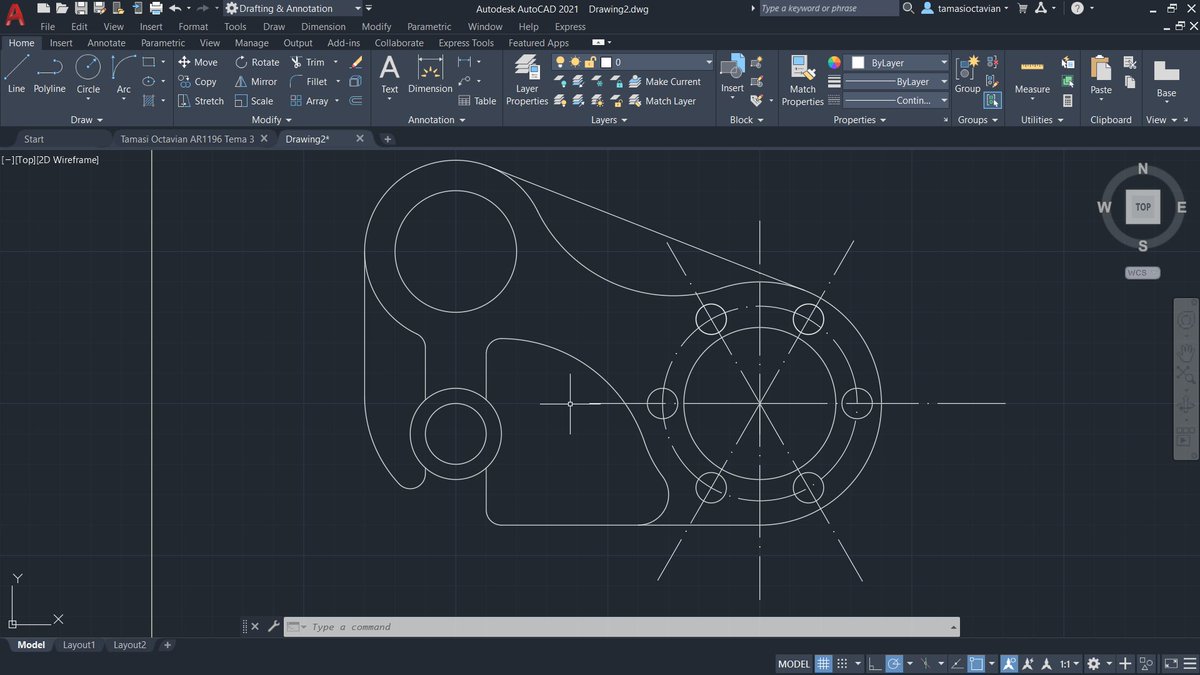Toggle isometric drafting in status bar

927,664
